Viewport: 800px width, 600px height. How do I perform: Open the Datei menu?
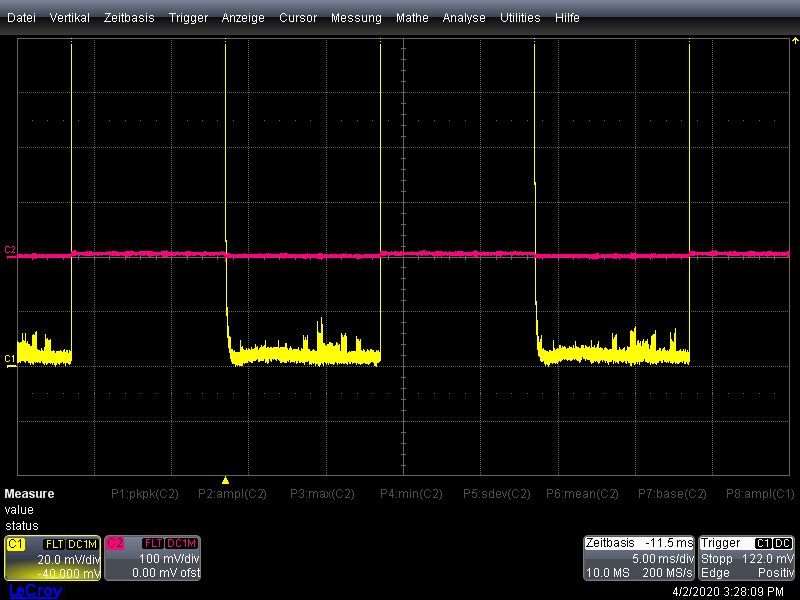tap(21, 18)
